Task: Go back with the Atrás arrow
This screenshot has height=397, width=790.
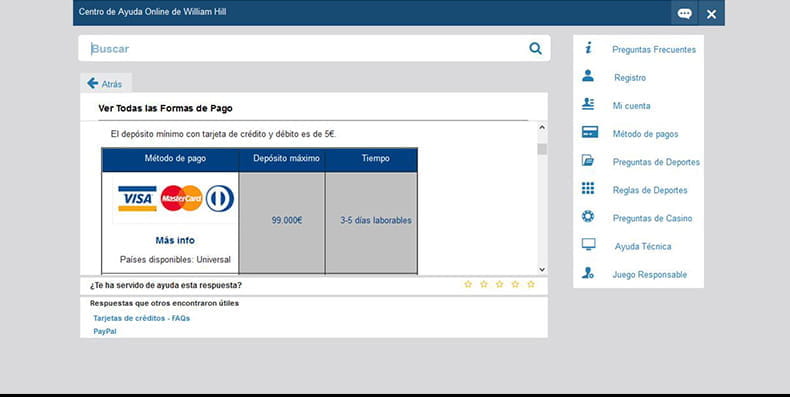Action: pos(105,84)
